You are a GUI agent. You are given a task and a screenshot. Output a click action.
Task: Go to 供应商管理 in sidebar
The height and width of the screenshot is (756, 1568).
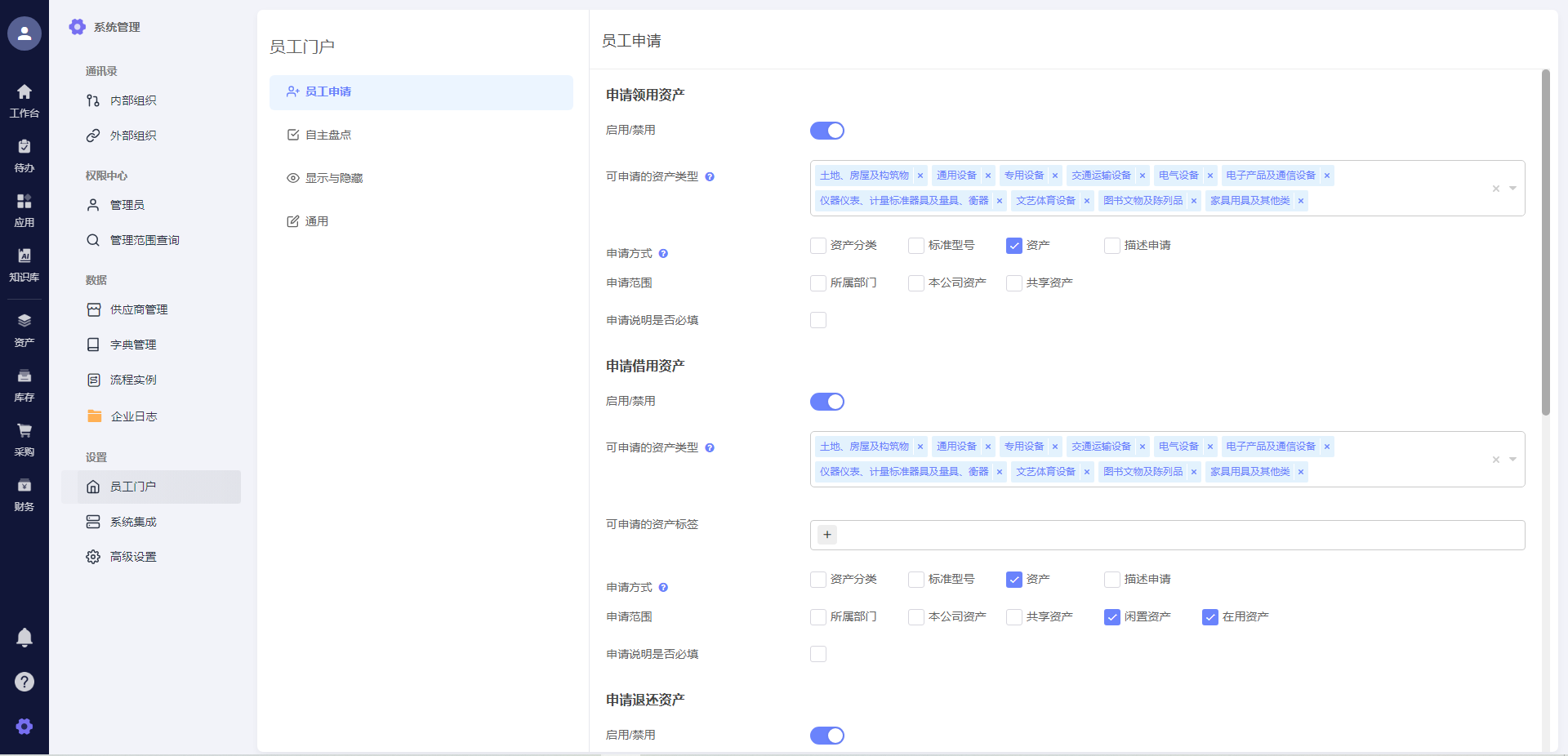(x=139, y=309)
